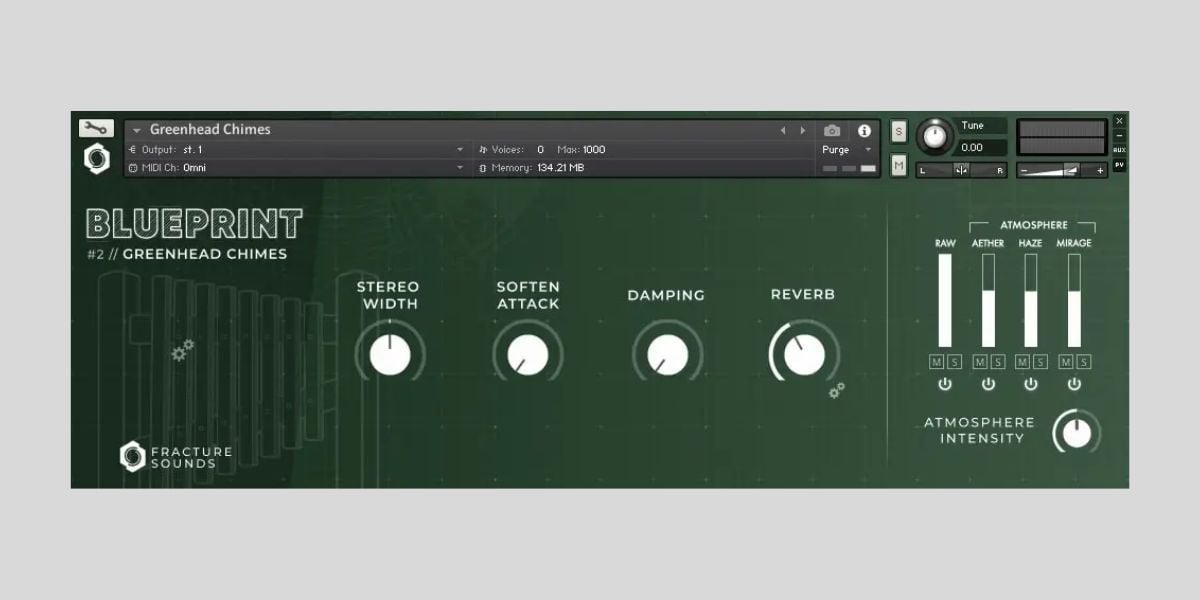Click the ATMOSPHERE group label
The image size is (1200, 600).
[x=1034, y=225]
